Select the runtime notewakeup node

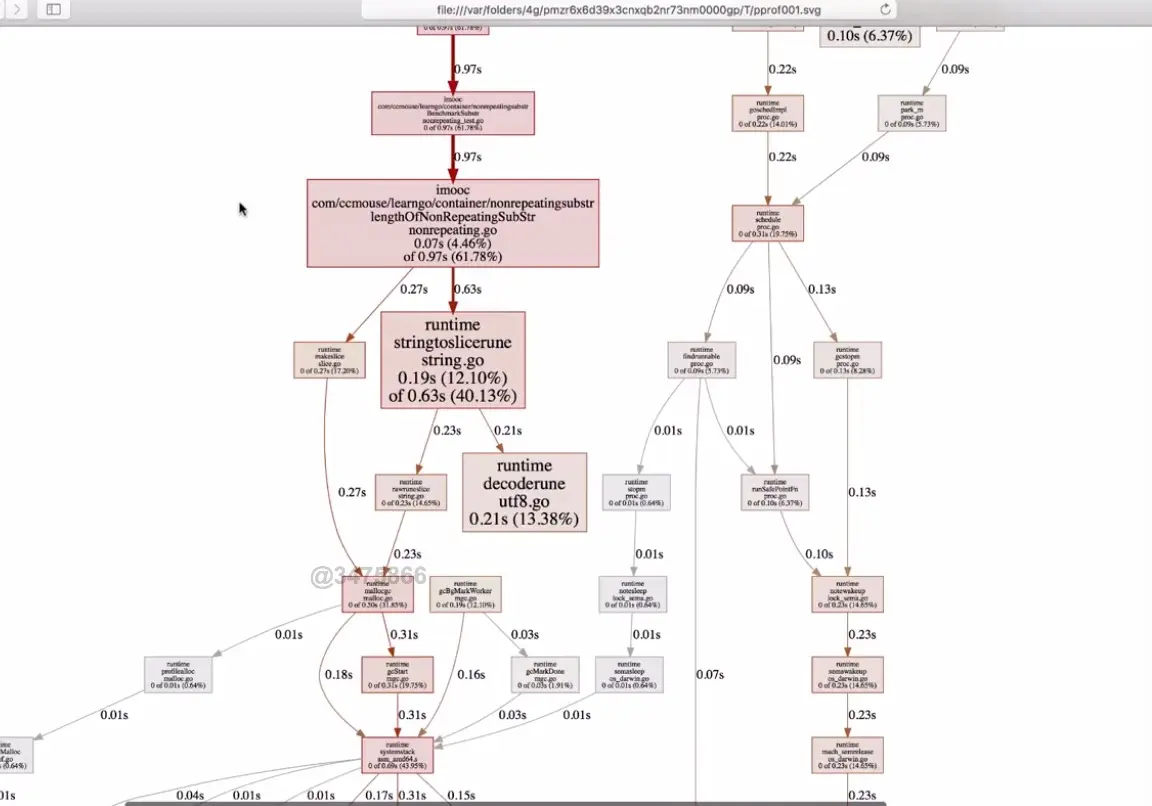pyautogui.click(x=847, y=594)
